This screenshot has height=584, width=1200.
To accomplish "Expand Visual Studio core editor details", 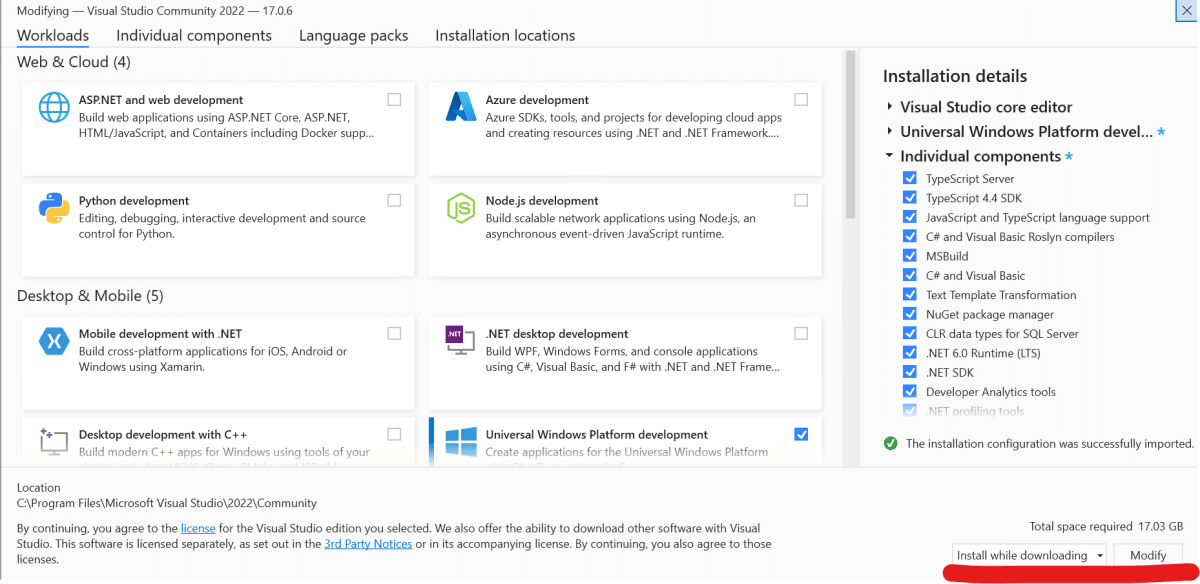I will coord(889,107).
